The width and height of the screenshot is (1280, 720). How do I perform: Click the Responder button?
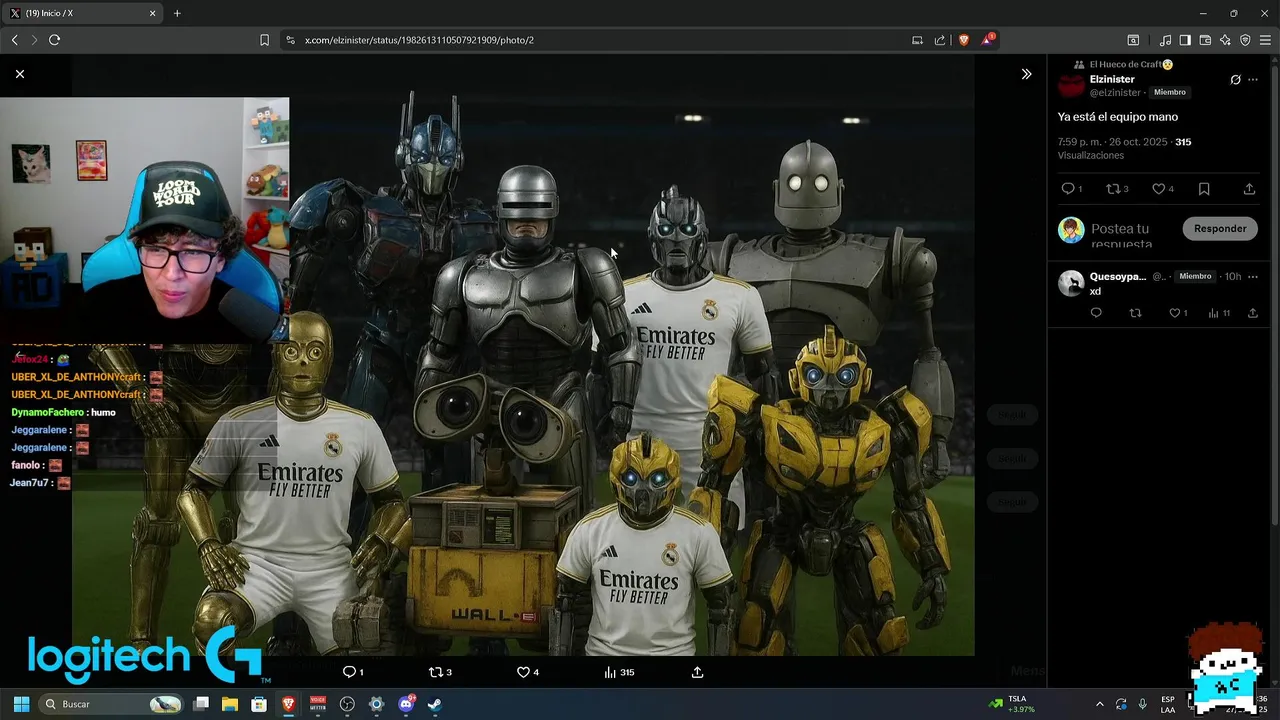pyautogui.click(x=1220, y=229)
